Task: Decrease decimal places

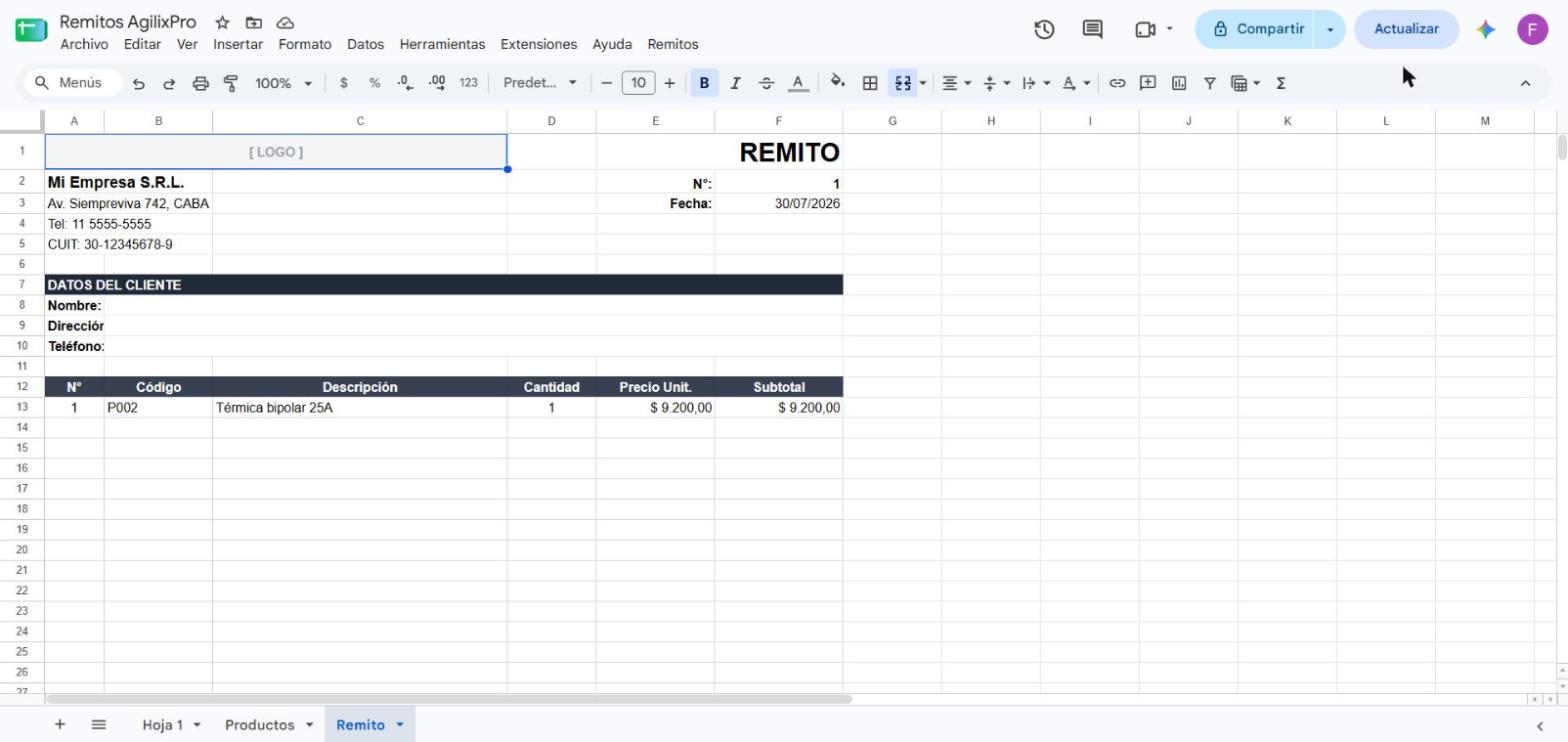Action: (x=405, y=83)
